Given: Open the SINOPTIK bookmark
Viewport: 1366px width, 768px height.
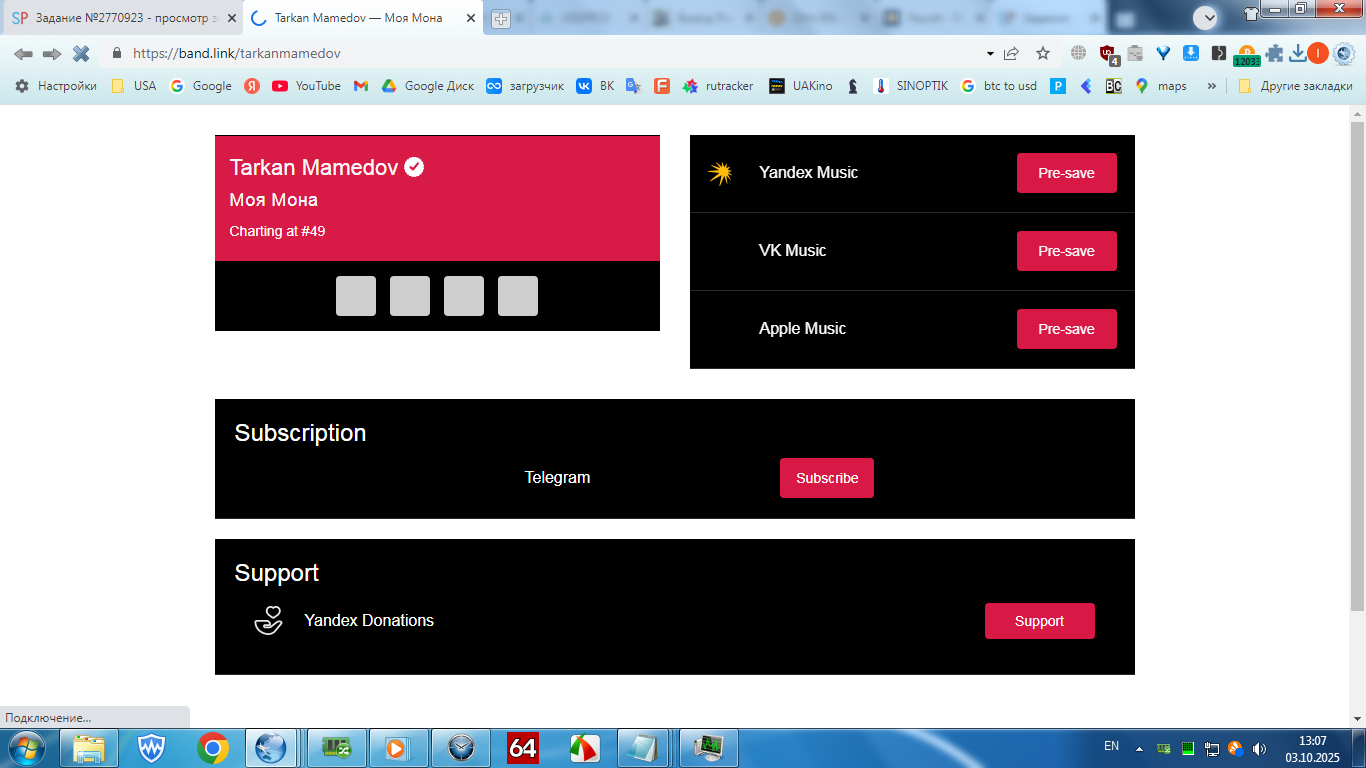Looking at the screenshot, I should click(911, 86).
